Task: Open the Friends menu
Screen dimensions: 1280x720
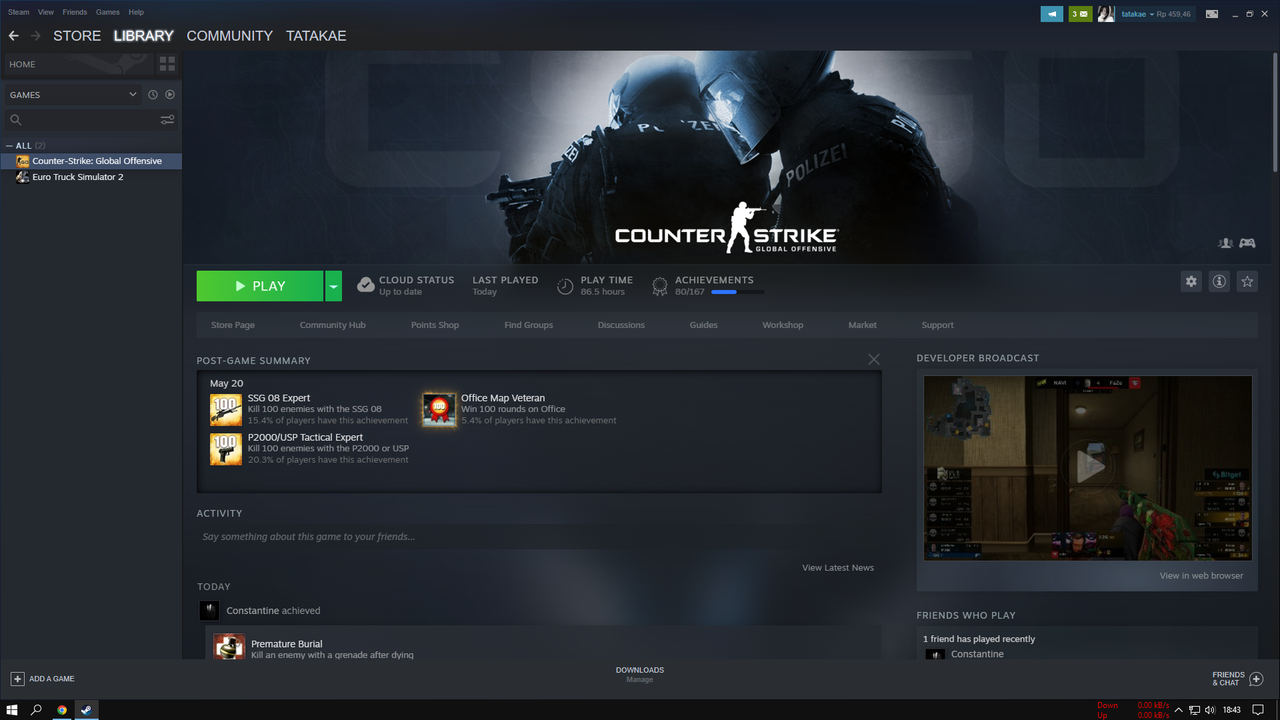Action: [x=75, y=12]
